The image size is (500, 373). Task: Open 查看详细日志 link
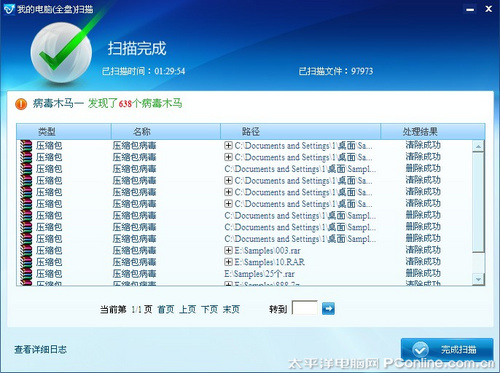point(40,349)
